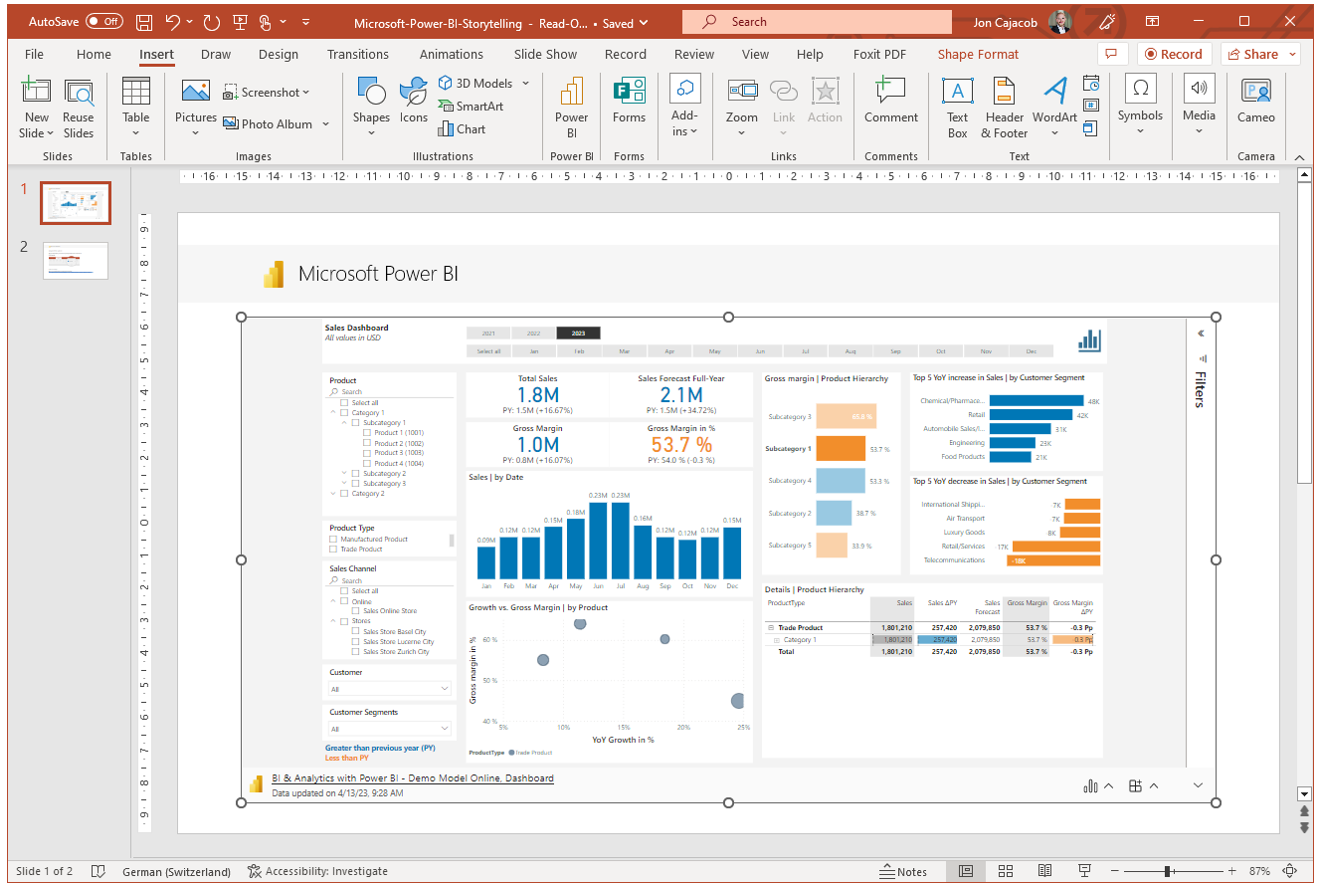The height and width of the screenshot is (886, 1319).
Task: Select the slide 2 thumbnail
Action: click(x=75, y=260)
